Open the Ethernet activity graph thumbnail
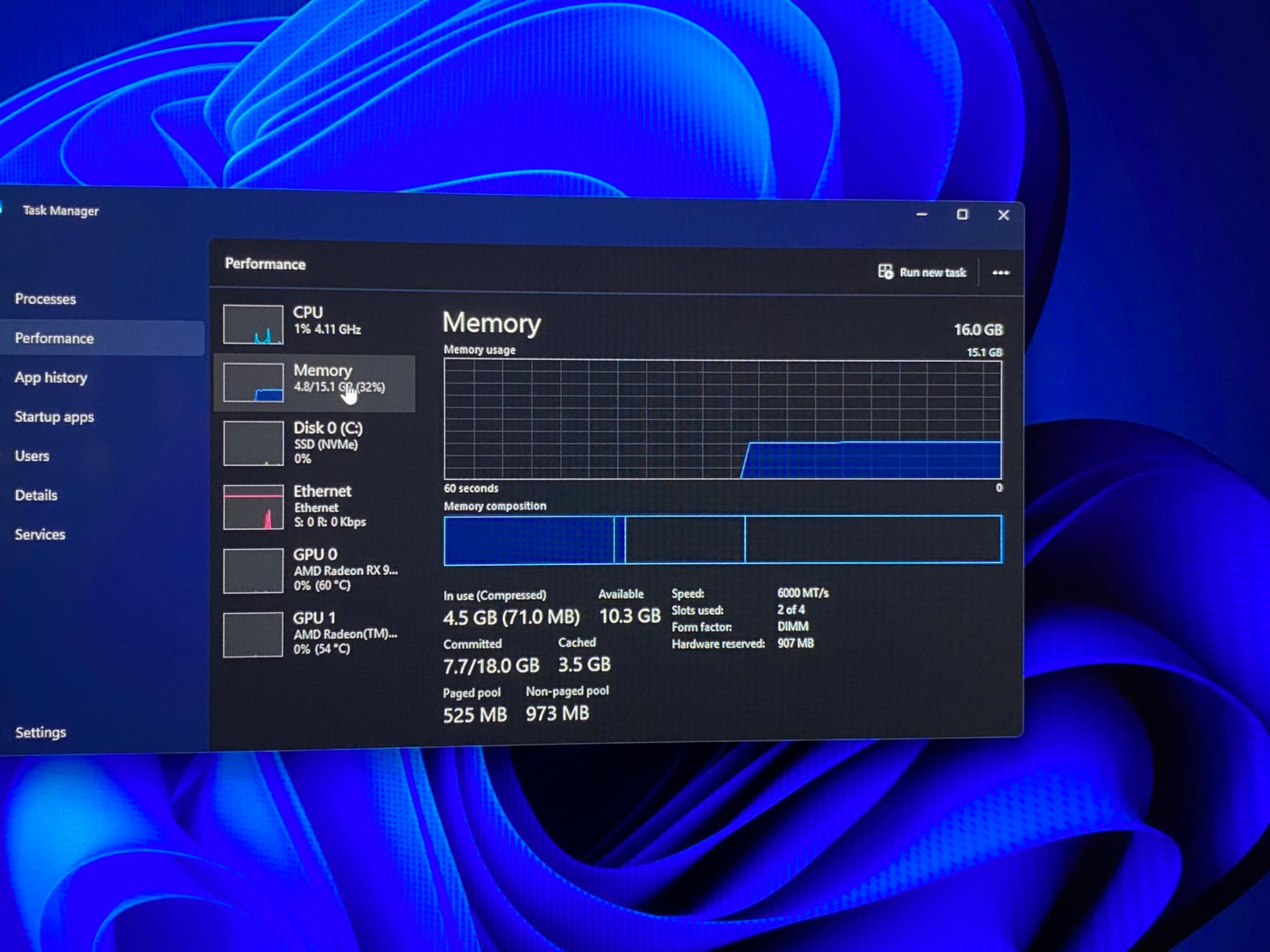This screenshot has width=1270, height=952. (253, 507)
